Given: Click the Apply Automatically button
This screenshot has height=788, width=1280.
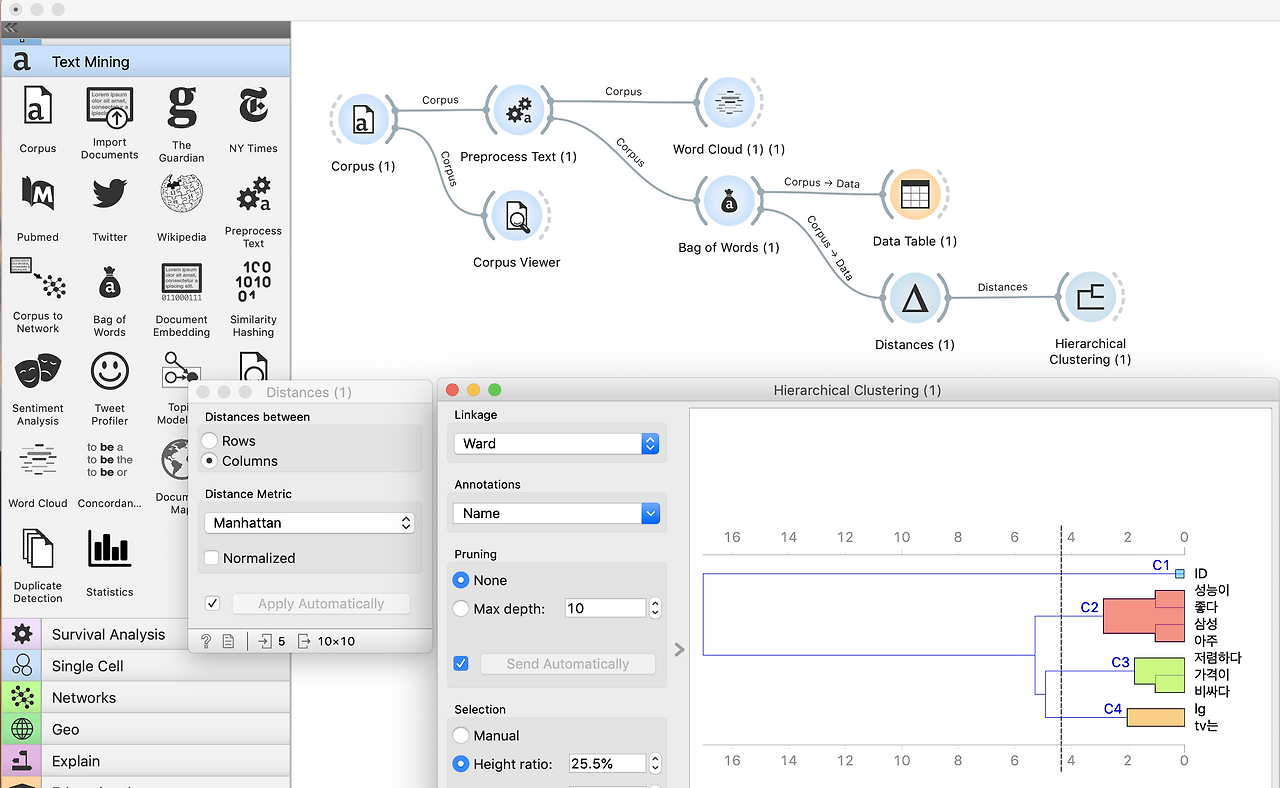Looking at the screenshot, I should tap(321, 604).
